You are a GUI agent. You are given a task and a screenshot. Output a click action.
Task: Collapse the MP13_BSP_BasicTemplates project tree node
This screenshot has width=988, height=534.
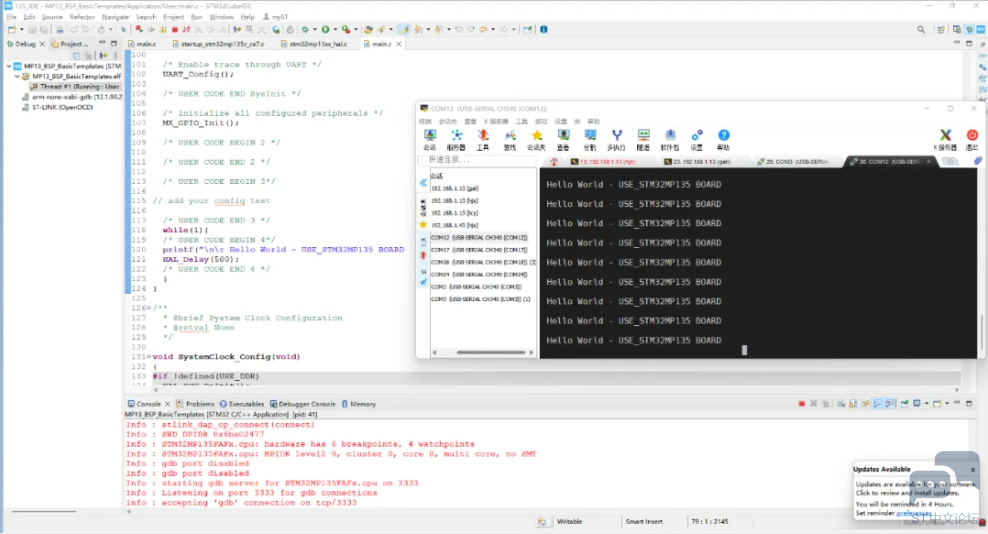pos(9,66)
